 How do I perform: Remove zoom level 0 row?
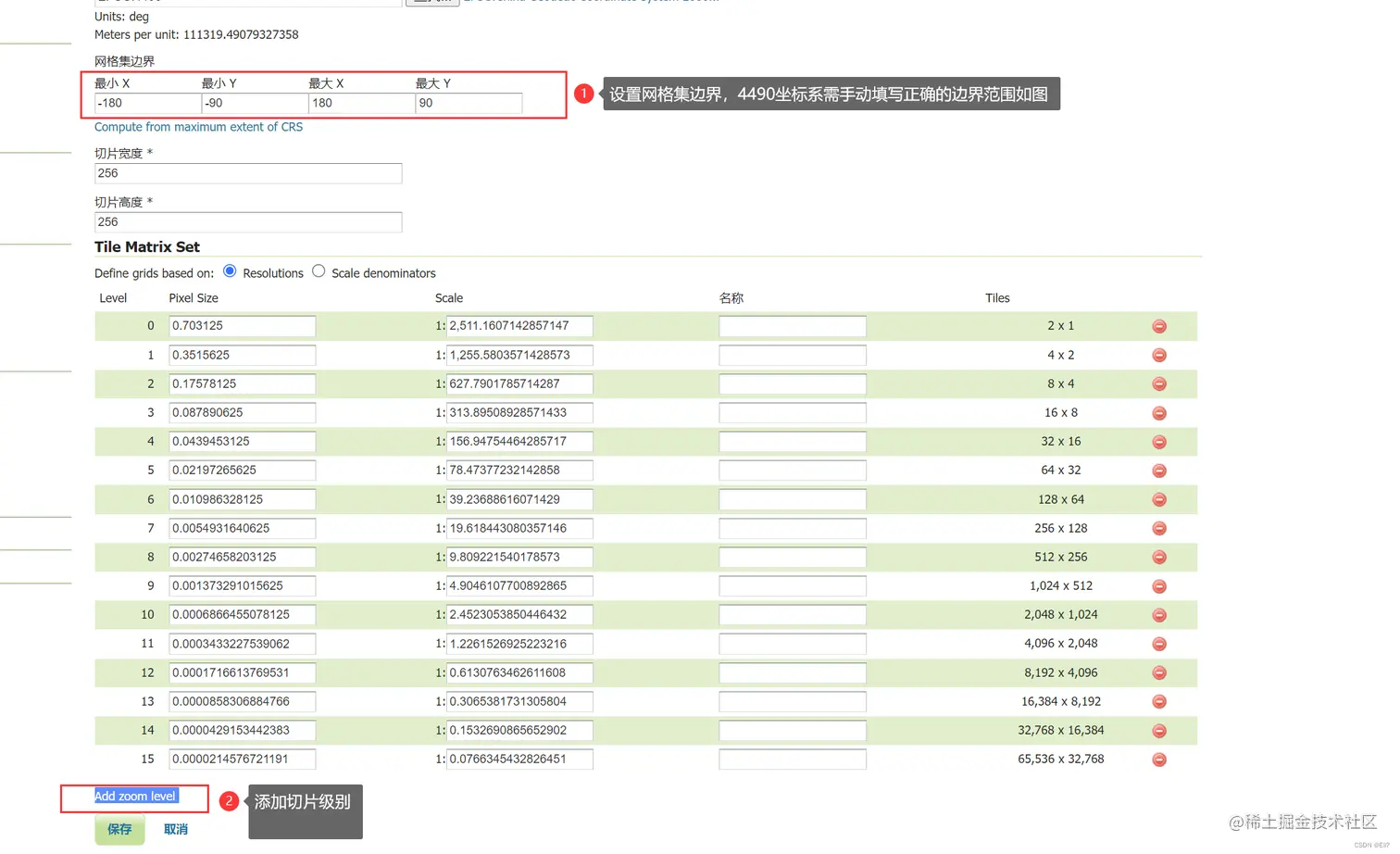click(1158, 326)
